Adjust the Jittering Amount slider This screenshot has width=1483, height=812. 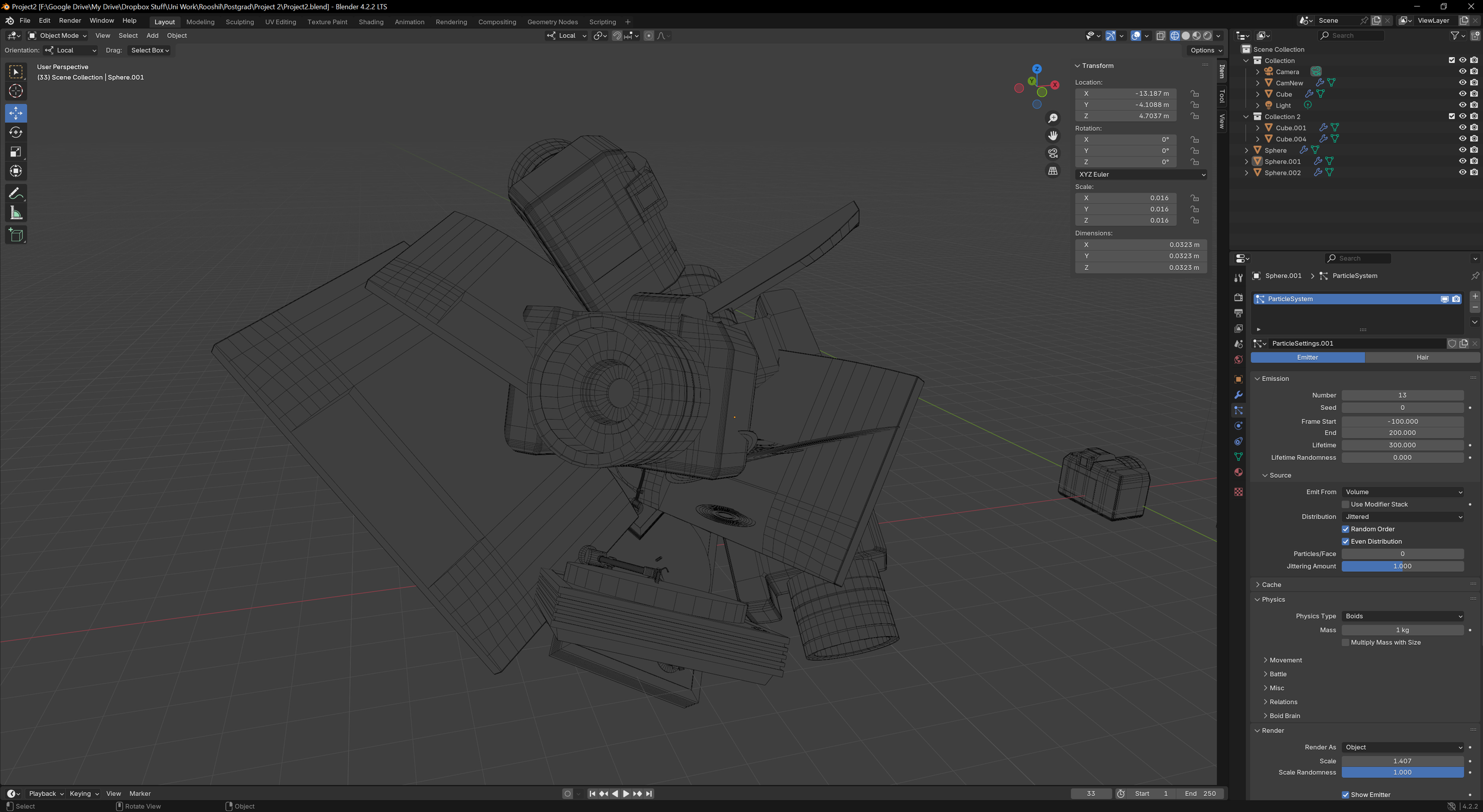[1402, 566]
